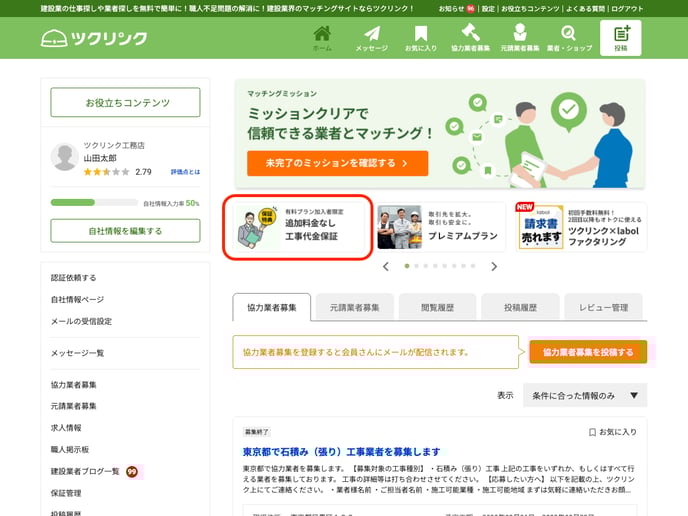Click 自社情報を編集する button
The height and width of the screenshot is (516, 688).
pyautogui.click(x=125, y=231)
